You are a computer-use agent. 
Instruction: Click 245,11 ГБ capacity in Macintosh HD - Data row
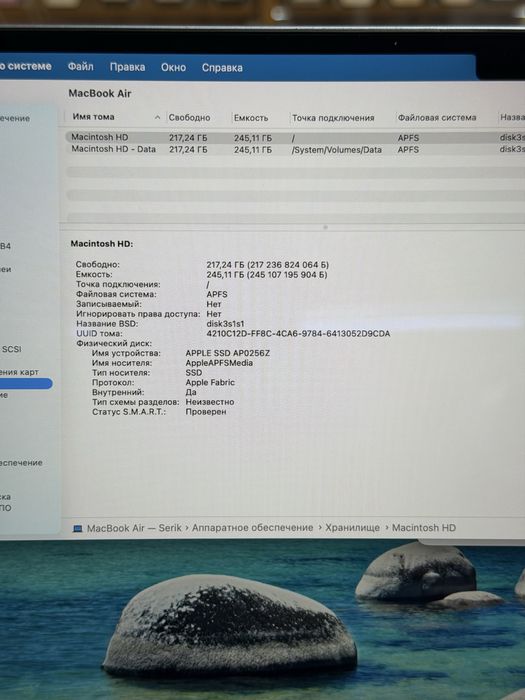tap(253, 150)
